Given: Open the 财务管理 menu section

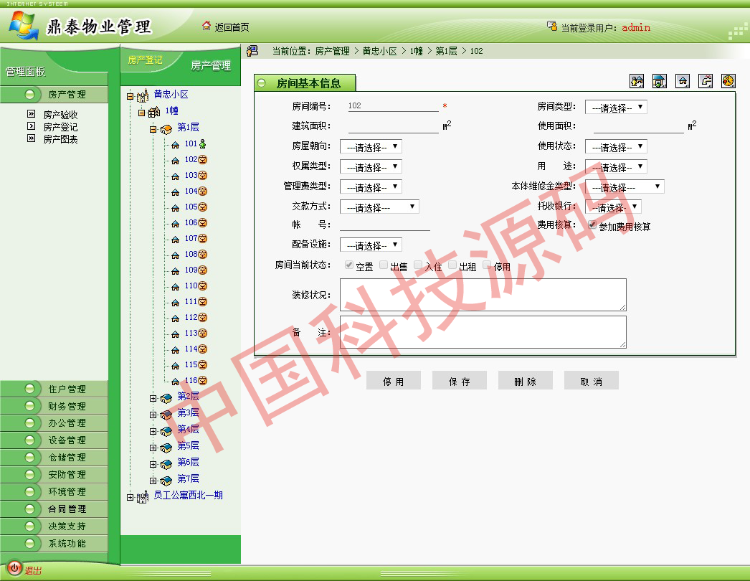Looking at the screenshot, I should pos(54,406).
